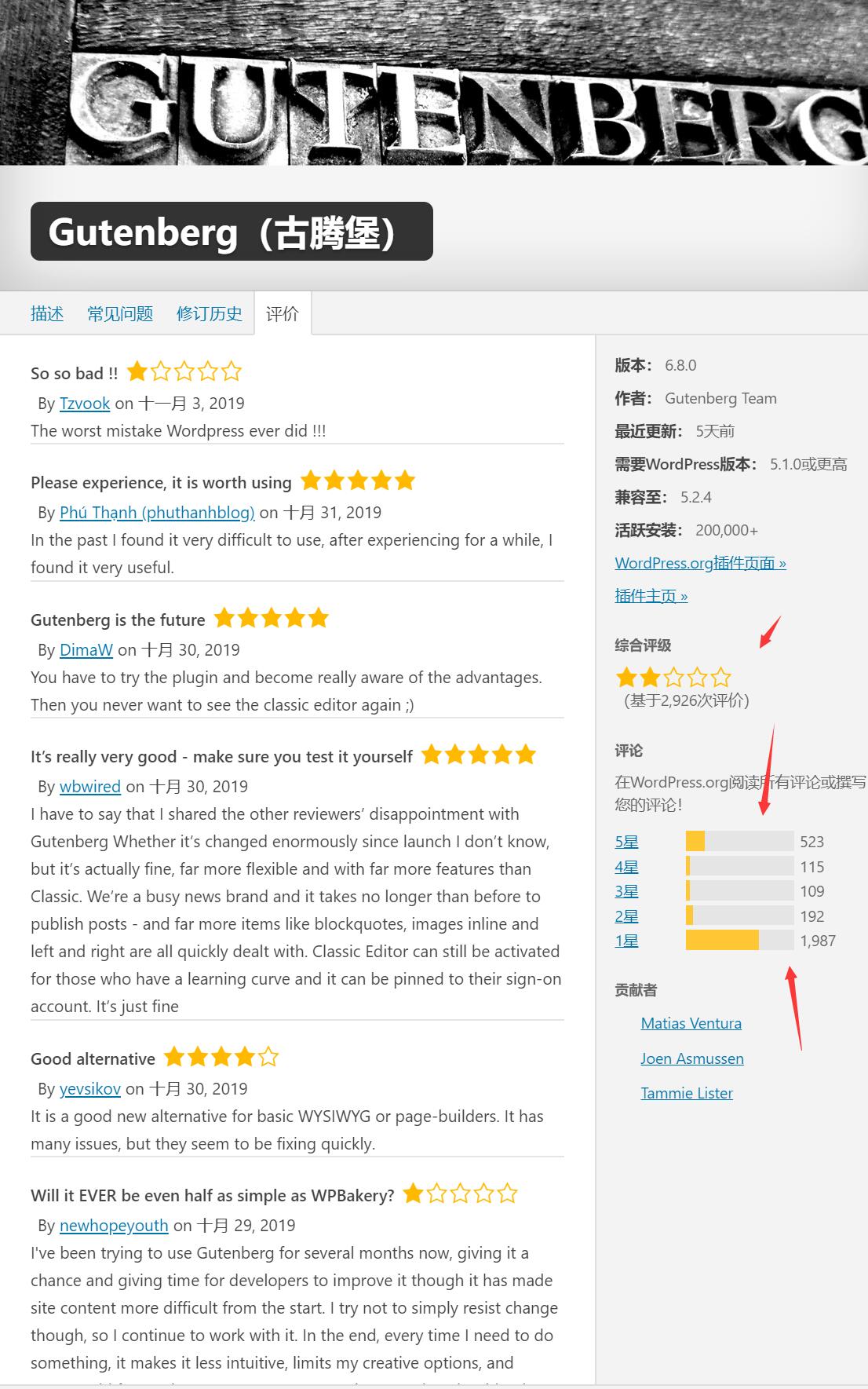Viewport: 868px width, 1389px height.
Task: Open the 描述 tab
Action: [47, 313]
